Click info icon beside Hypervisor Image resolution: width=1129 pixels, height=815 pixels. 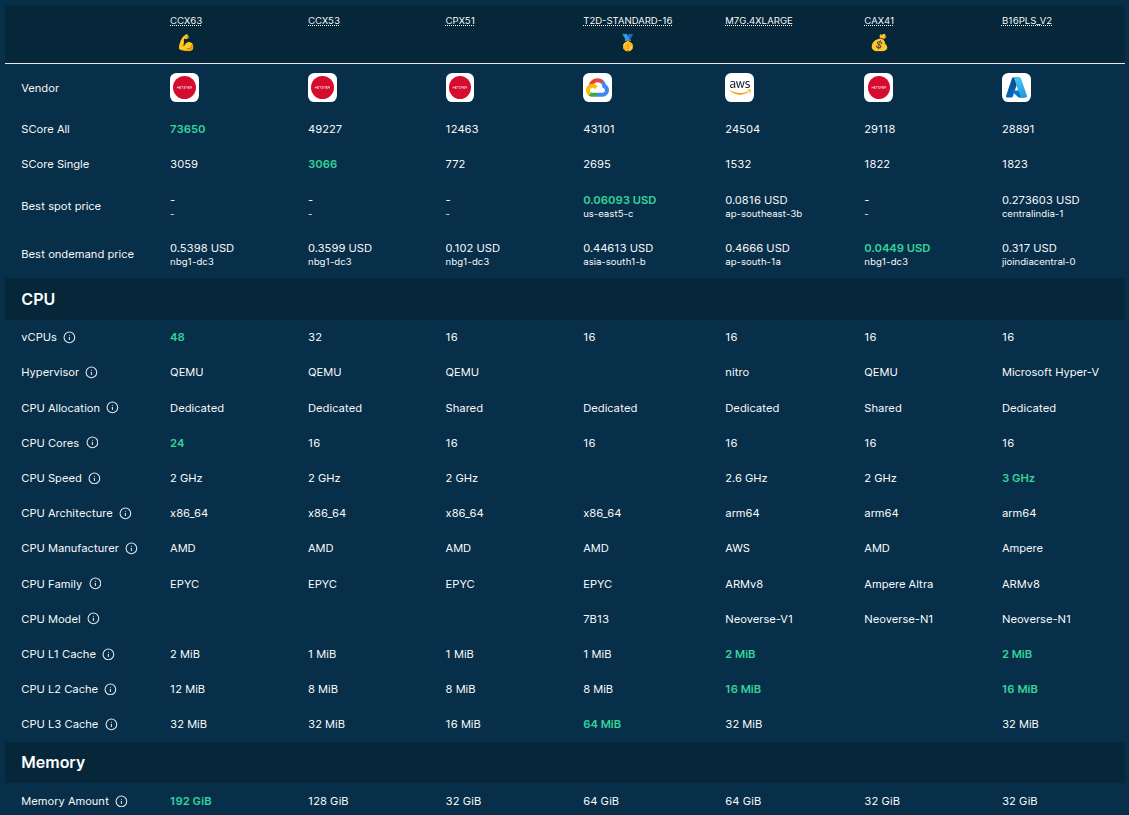click(92, 373)
